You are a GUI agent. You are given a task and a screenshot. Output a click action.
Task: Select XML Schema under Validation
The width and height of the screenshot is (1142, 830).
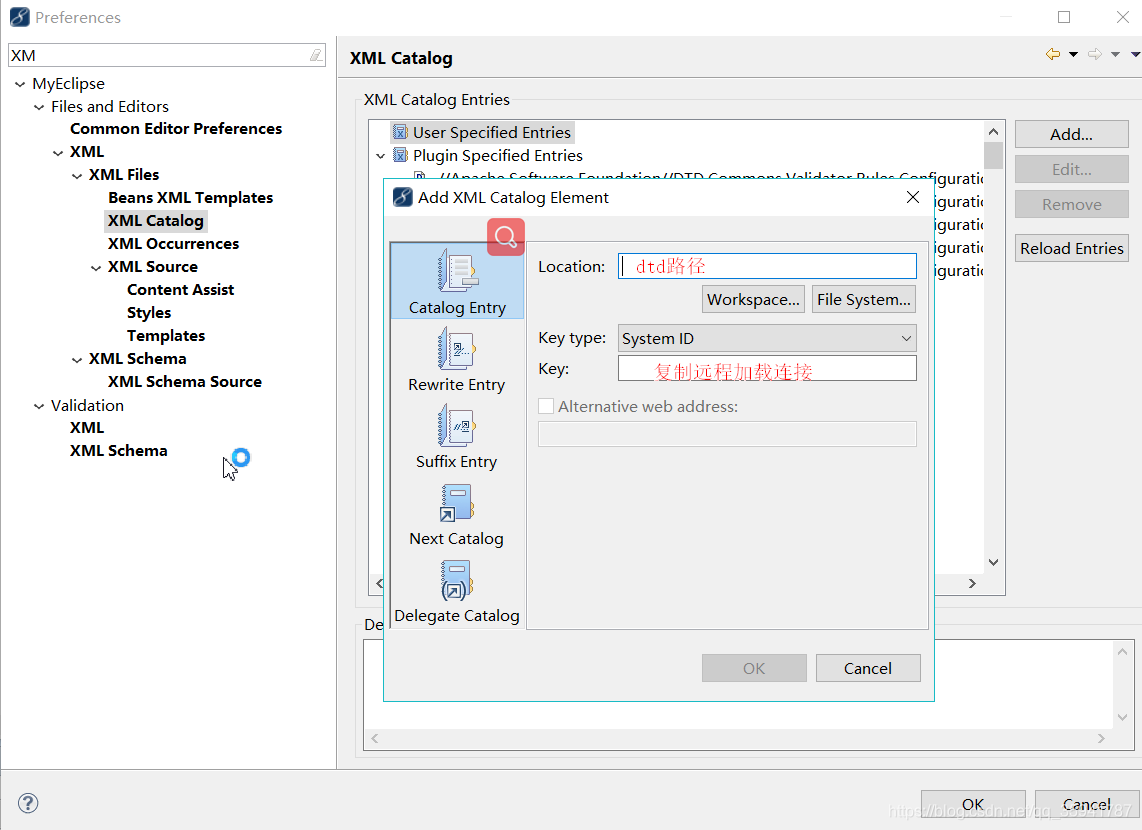point(118,451)
